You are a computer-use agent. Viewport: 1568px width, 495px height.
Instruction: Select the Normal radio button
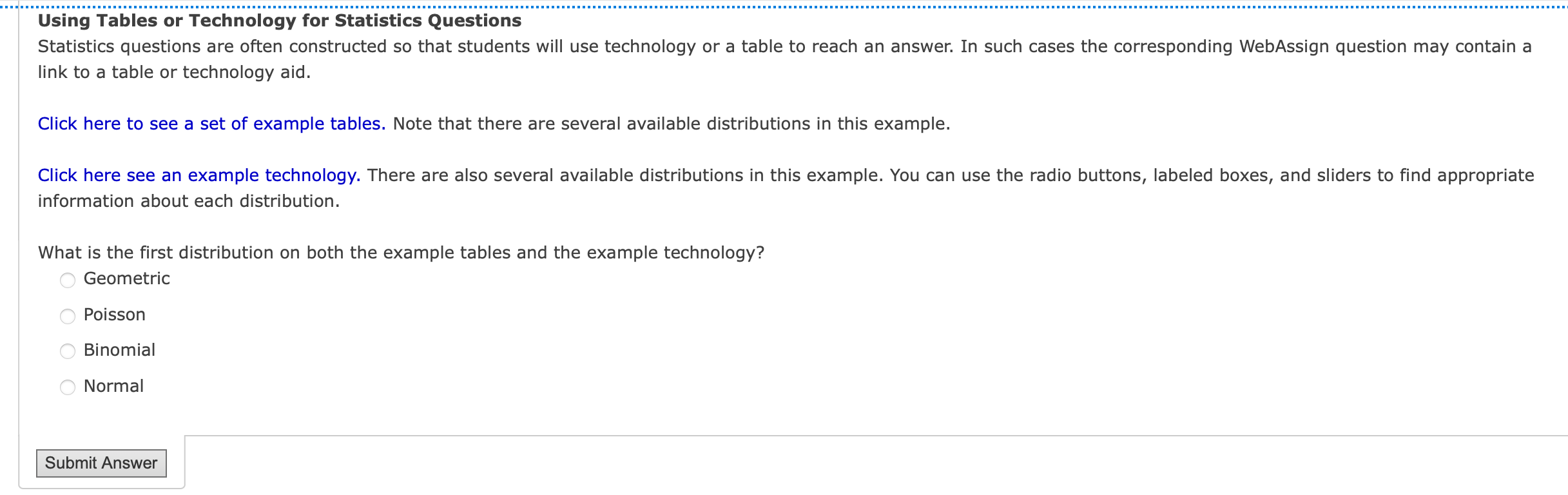pyautogui.click(x=66, y=387)
